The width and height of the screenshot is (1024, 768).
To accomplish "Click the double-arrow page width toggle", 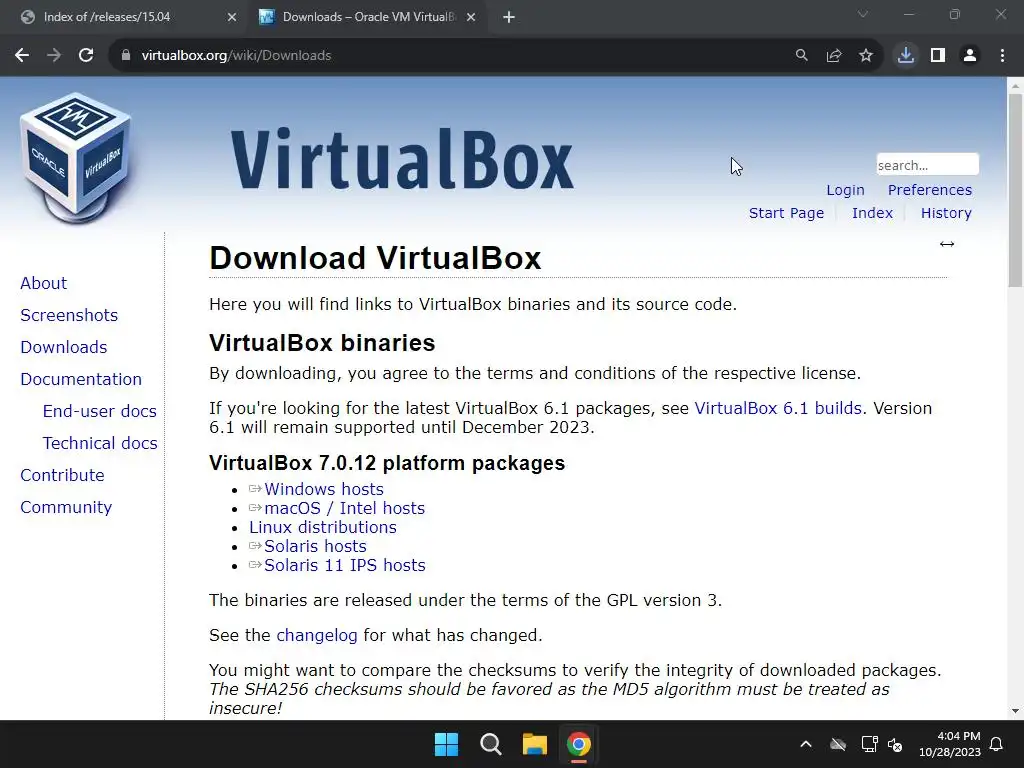I will tap(947, 244).
